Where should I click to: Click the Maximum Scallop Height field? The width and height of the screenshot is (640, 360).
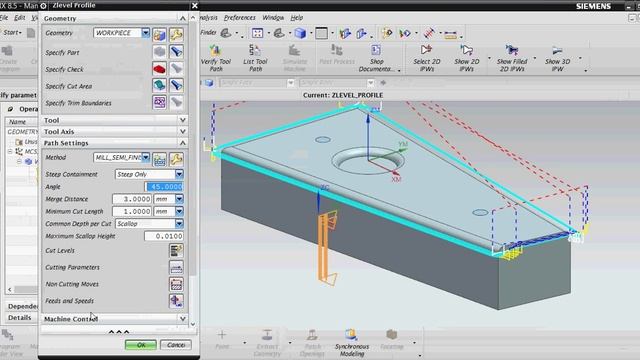tap(164, 236)
